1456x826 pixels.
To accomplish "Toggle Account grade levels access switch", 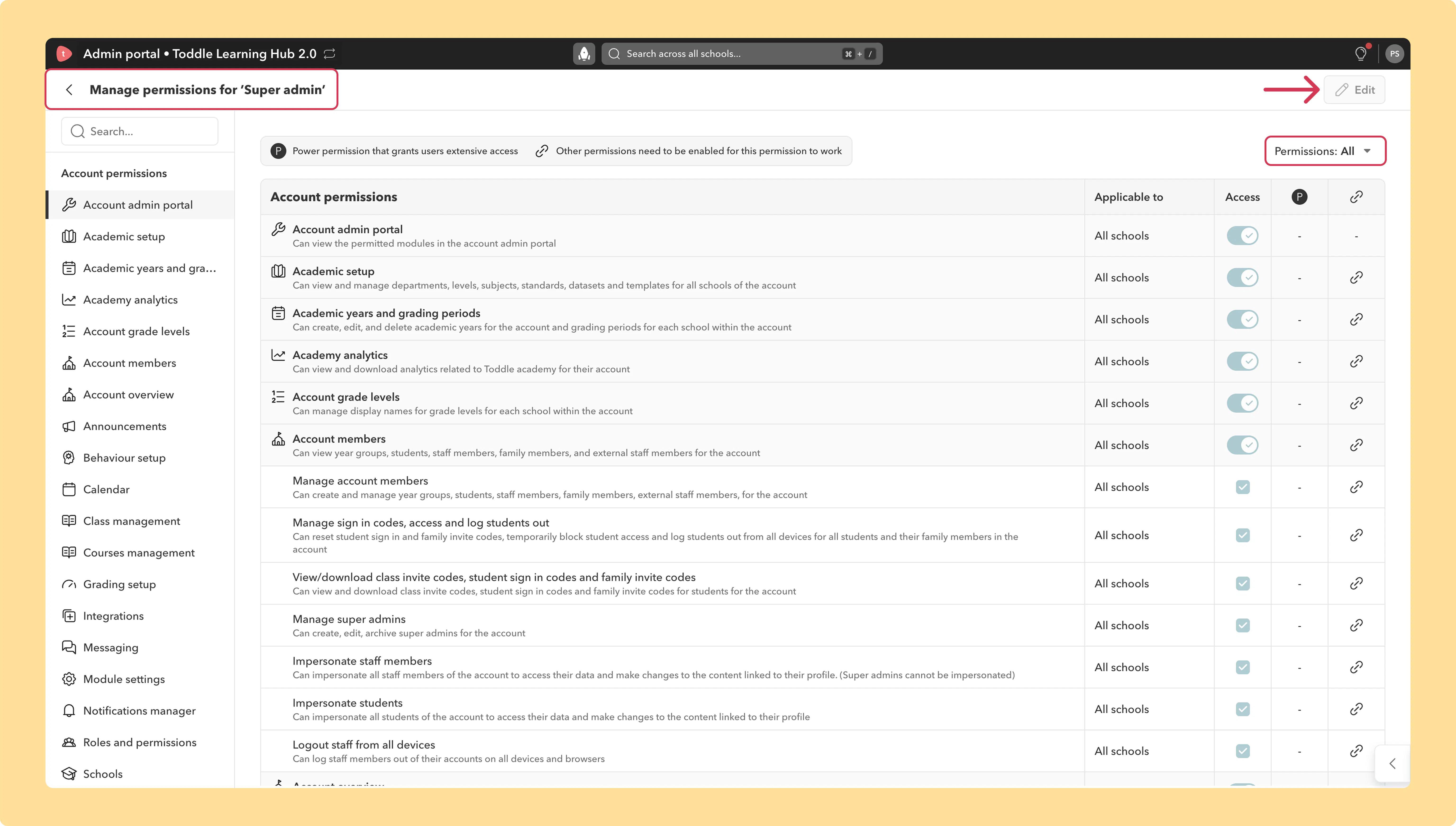I will pyautogui.click(x=1242, y=403).
